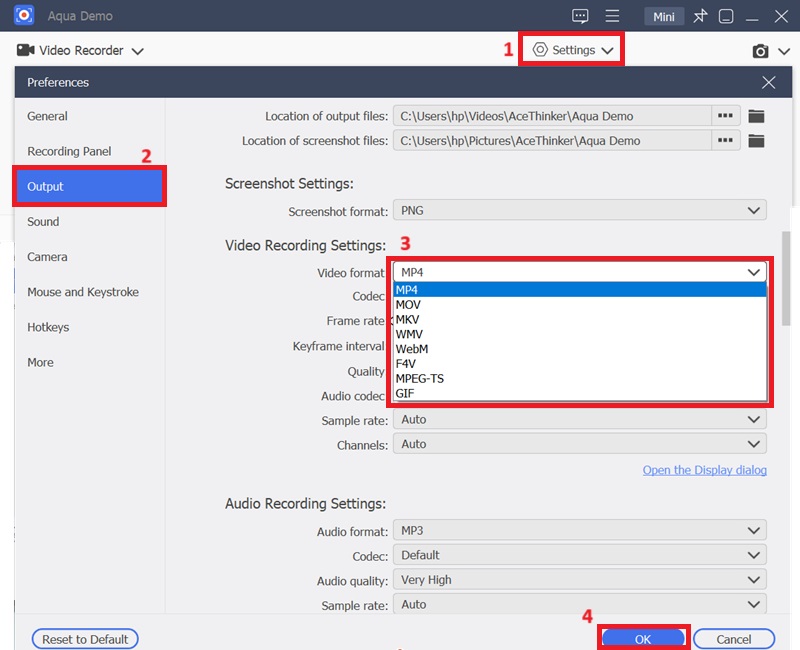
Task: Choose WebM video format
Action: 580,349
